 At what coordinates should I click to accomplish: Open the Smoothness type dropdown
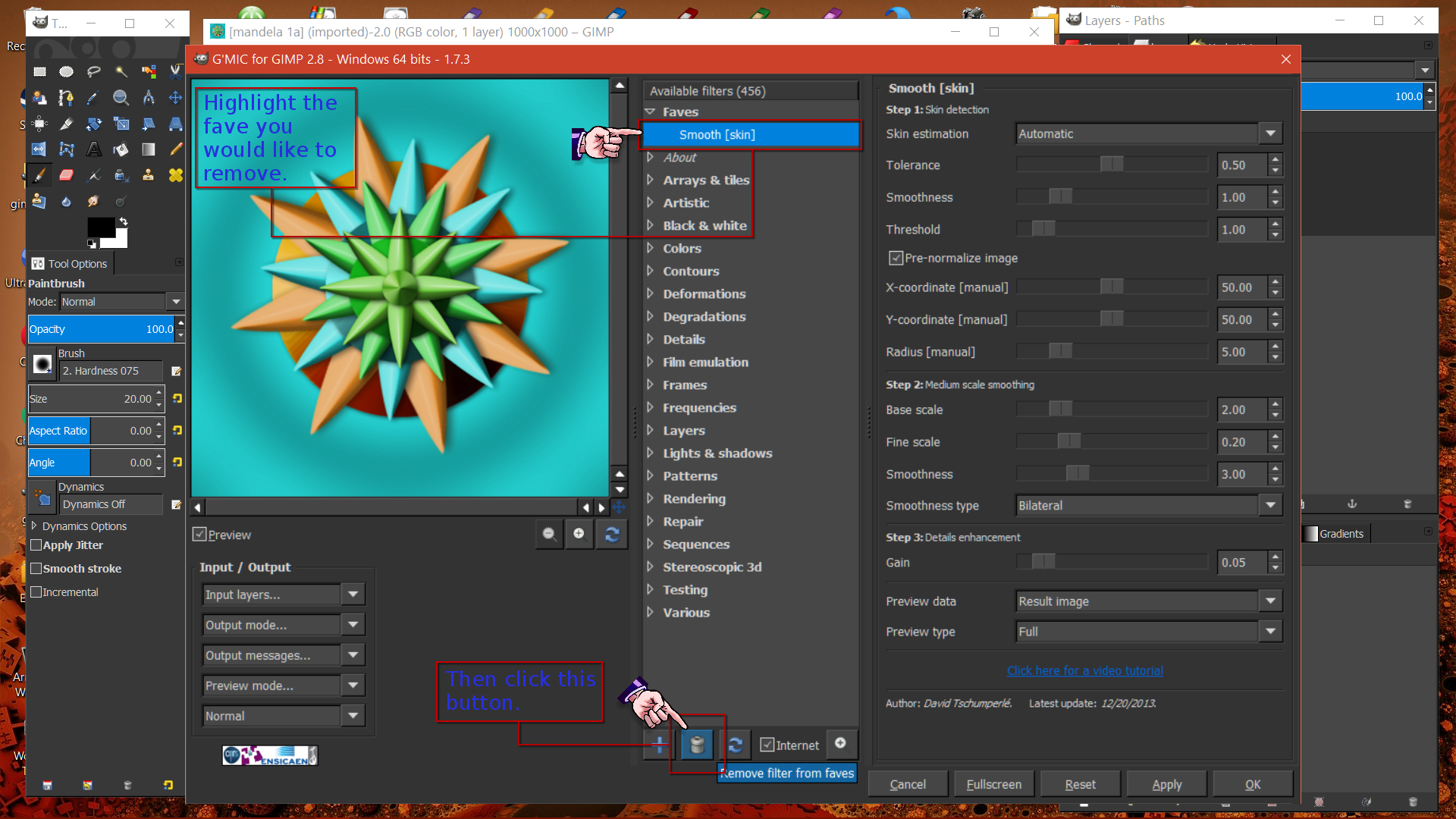tap(1149, 505)
